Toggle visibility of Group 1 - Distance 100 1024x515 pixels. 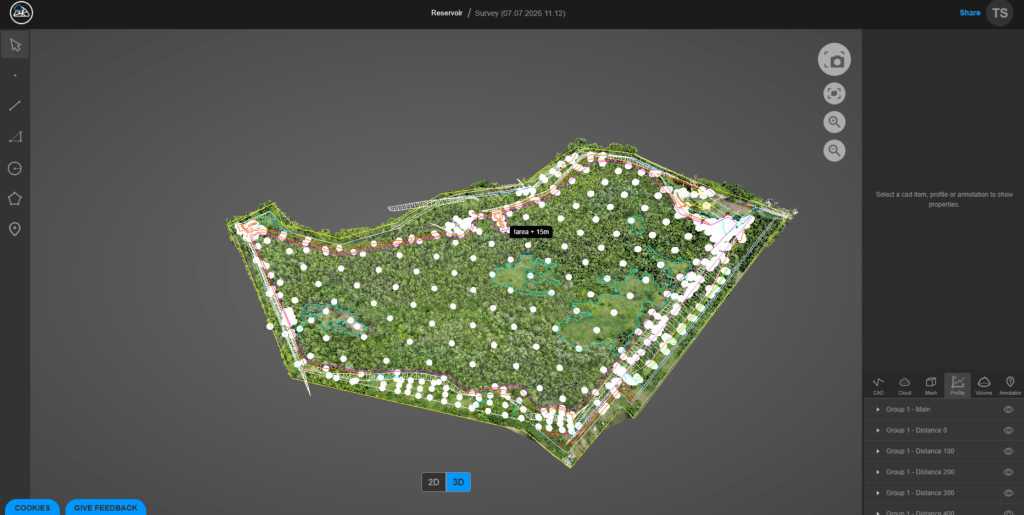[x=1008, y=452]
